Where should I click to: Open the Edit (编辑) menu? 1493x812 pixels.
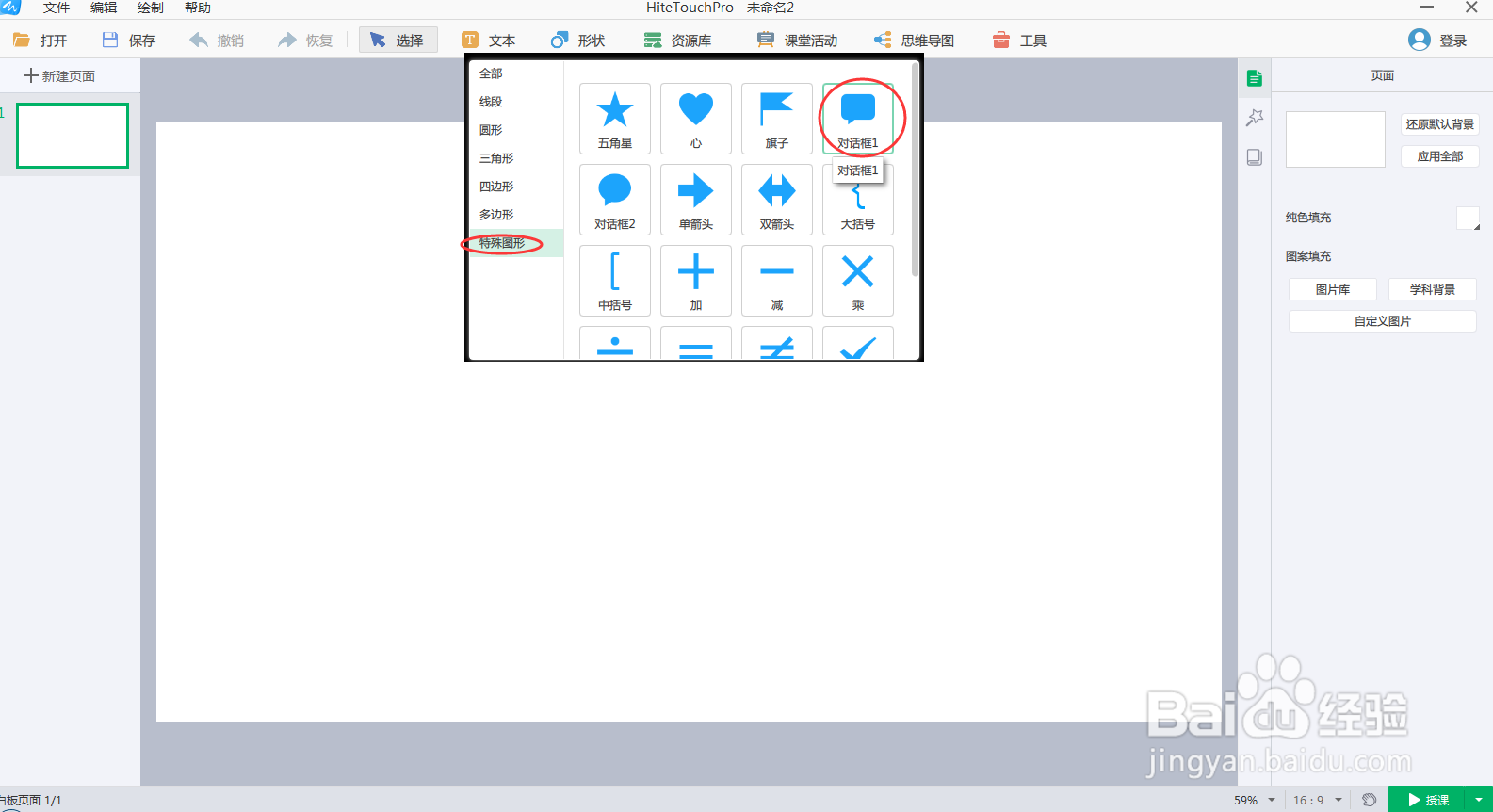104,8
